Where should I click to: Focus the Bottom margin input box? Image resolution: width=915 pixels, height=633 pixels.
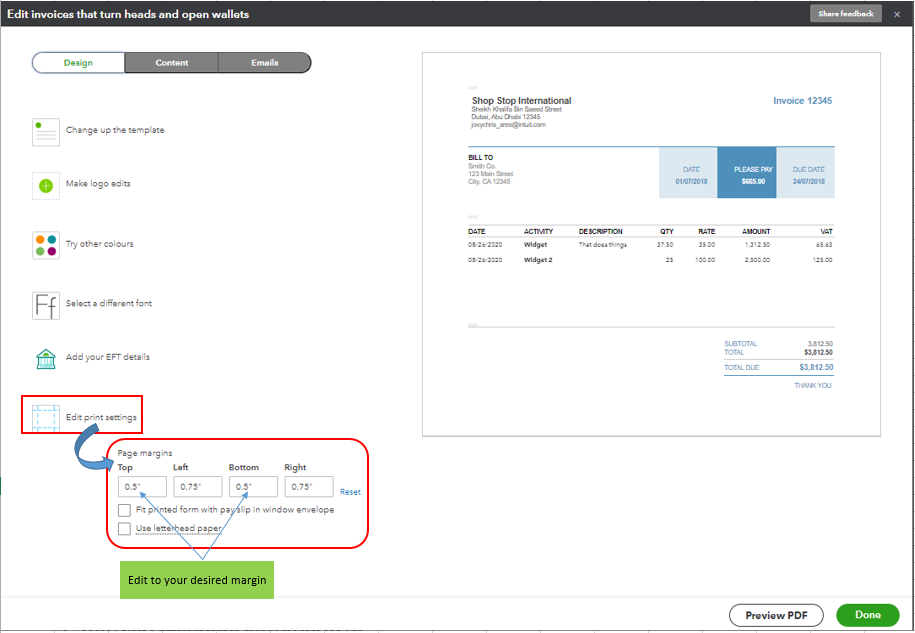[254, 487]
